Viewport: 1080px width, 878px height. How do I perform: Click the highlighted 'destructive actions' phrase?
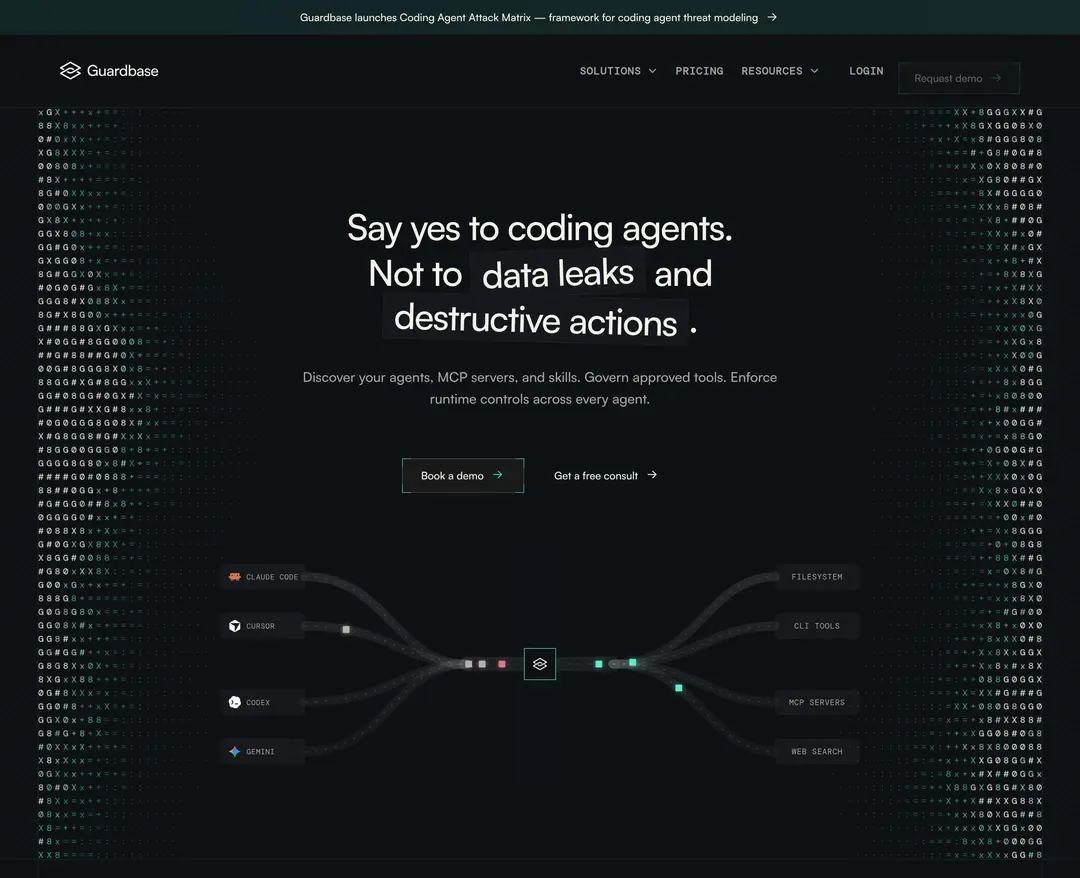pos(536,320)
